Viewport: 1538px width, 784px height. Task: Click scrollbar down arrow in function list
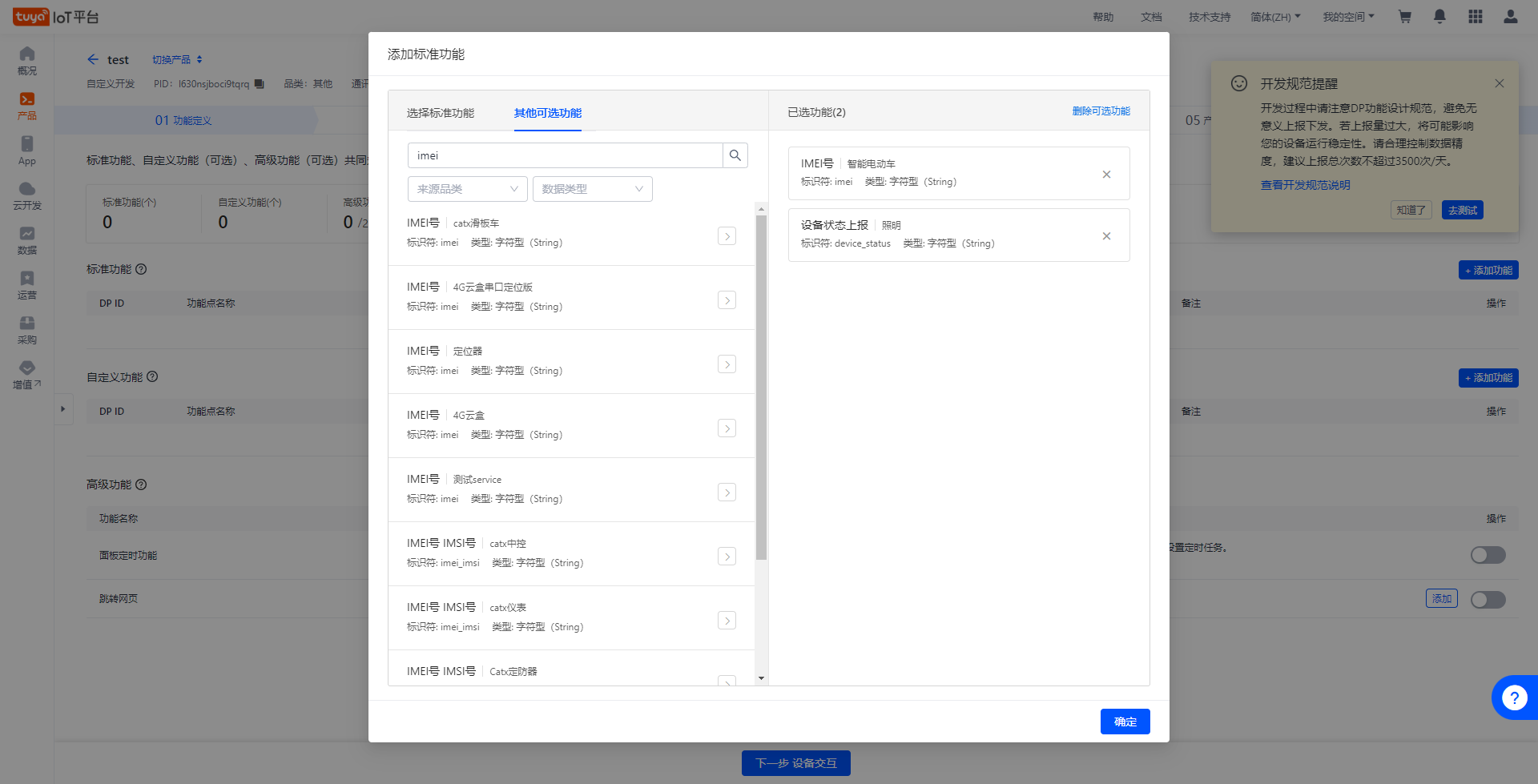(x=761, y=678)
